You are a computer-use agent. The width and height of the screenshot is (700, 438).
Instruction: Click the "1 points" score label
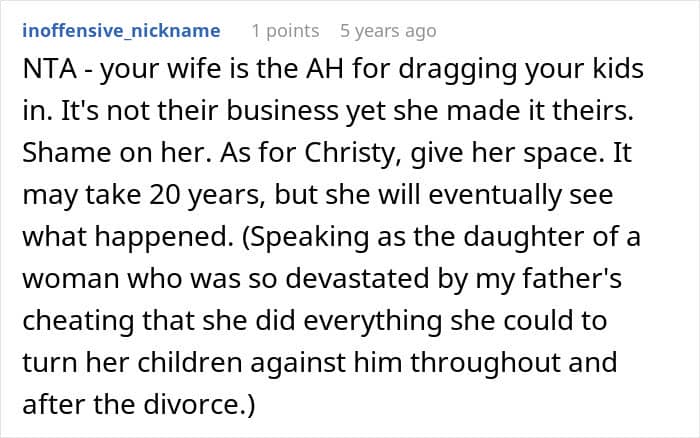(x=285, y=31)
